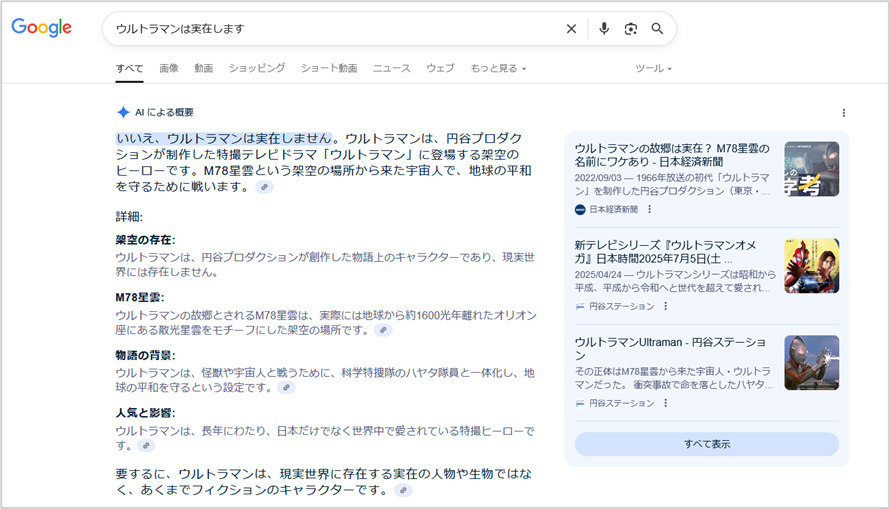Open the 日本経済新聞 article thumbnail

click(x=812, y=169)
